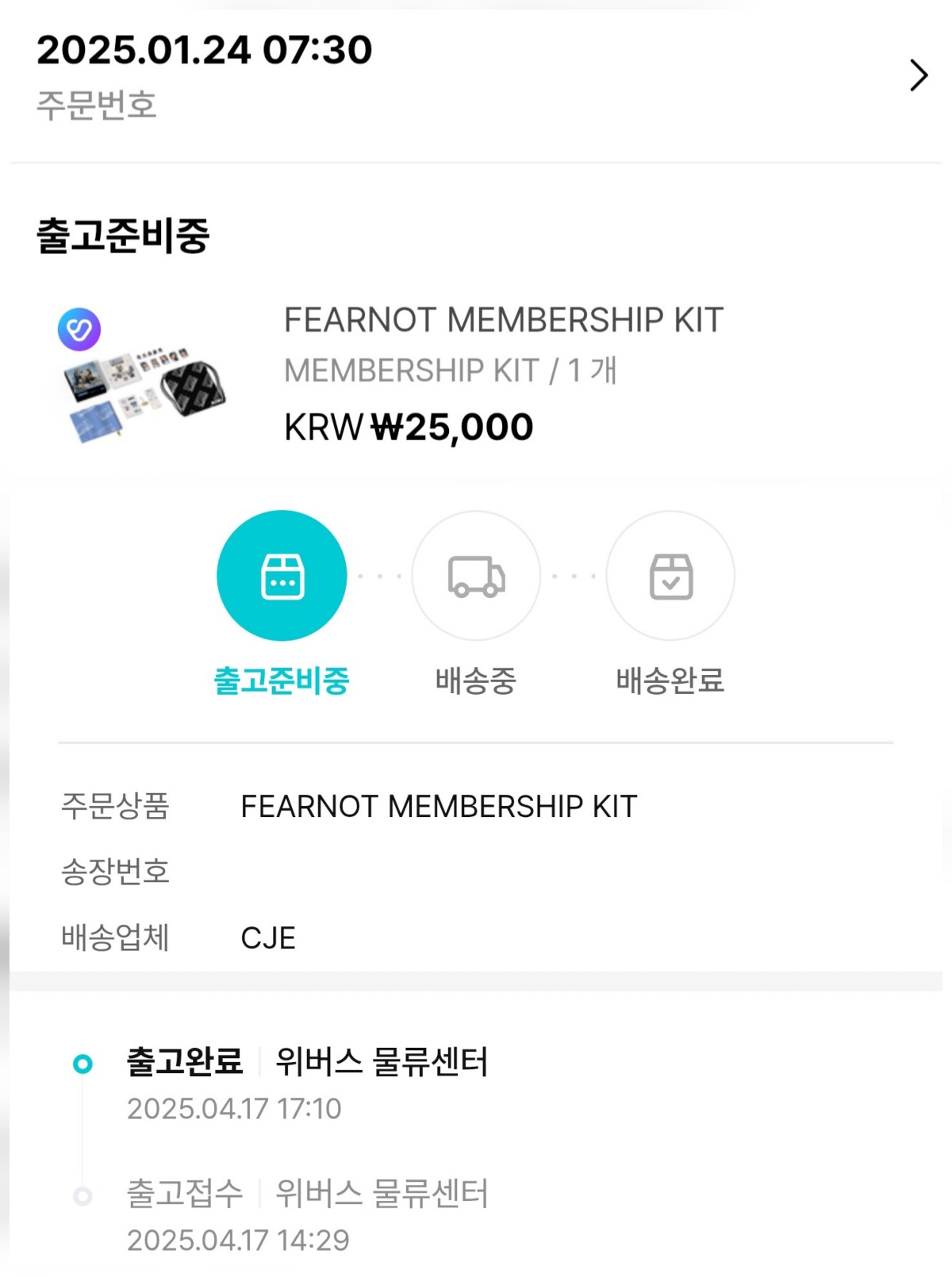Click the delivered box checkmark icon
The image size is (952, 1277).
(x=670, y=575)
